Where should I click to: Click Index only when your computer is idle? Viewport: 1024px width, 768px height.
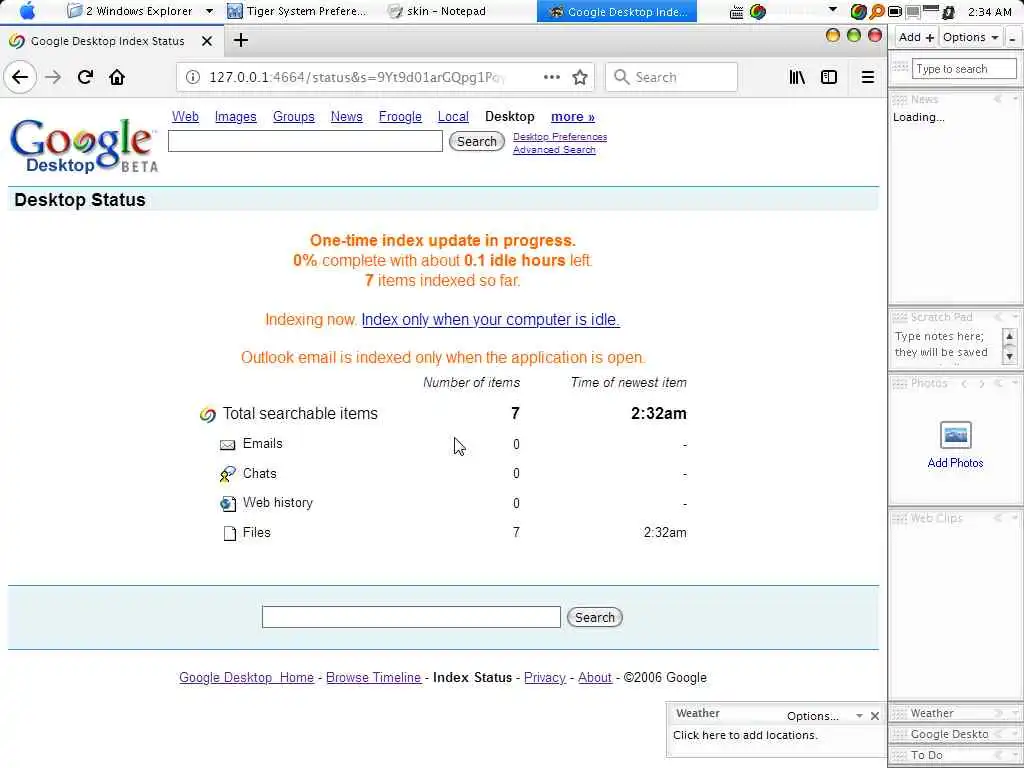tap(490, 319)
